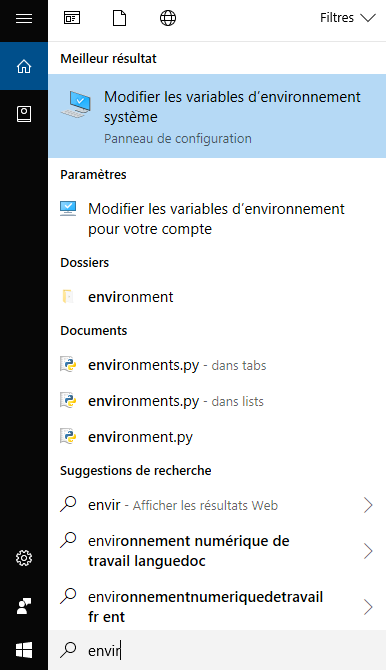Image resolution: width=386 pixels, height=670 pixels.
Task: Open environments.py dans lists
Action: point(217,401)
